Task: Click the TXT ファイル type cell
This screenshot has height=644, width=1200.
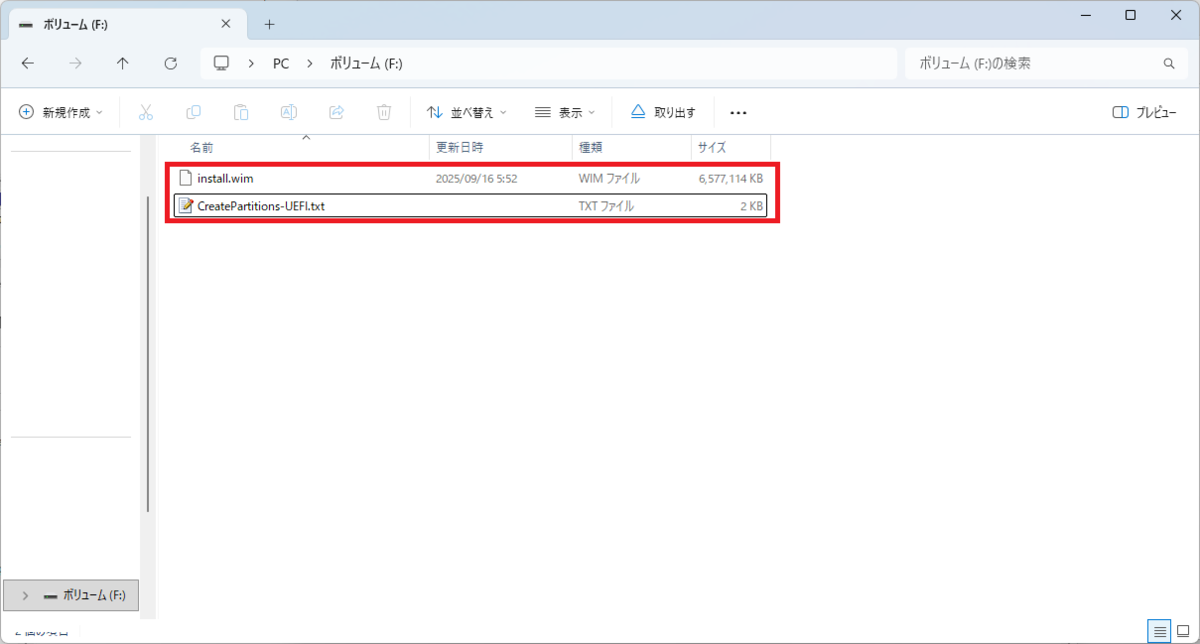Action: pos(606,206)
